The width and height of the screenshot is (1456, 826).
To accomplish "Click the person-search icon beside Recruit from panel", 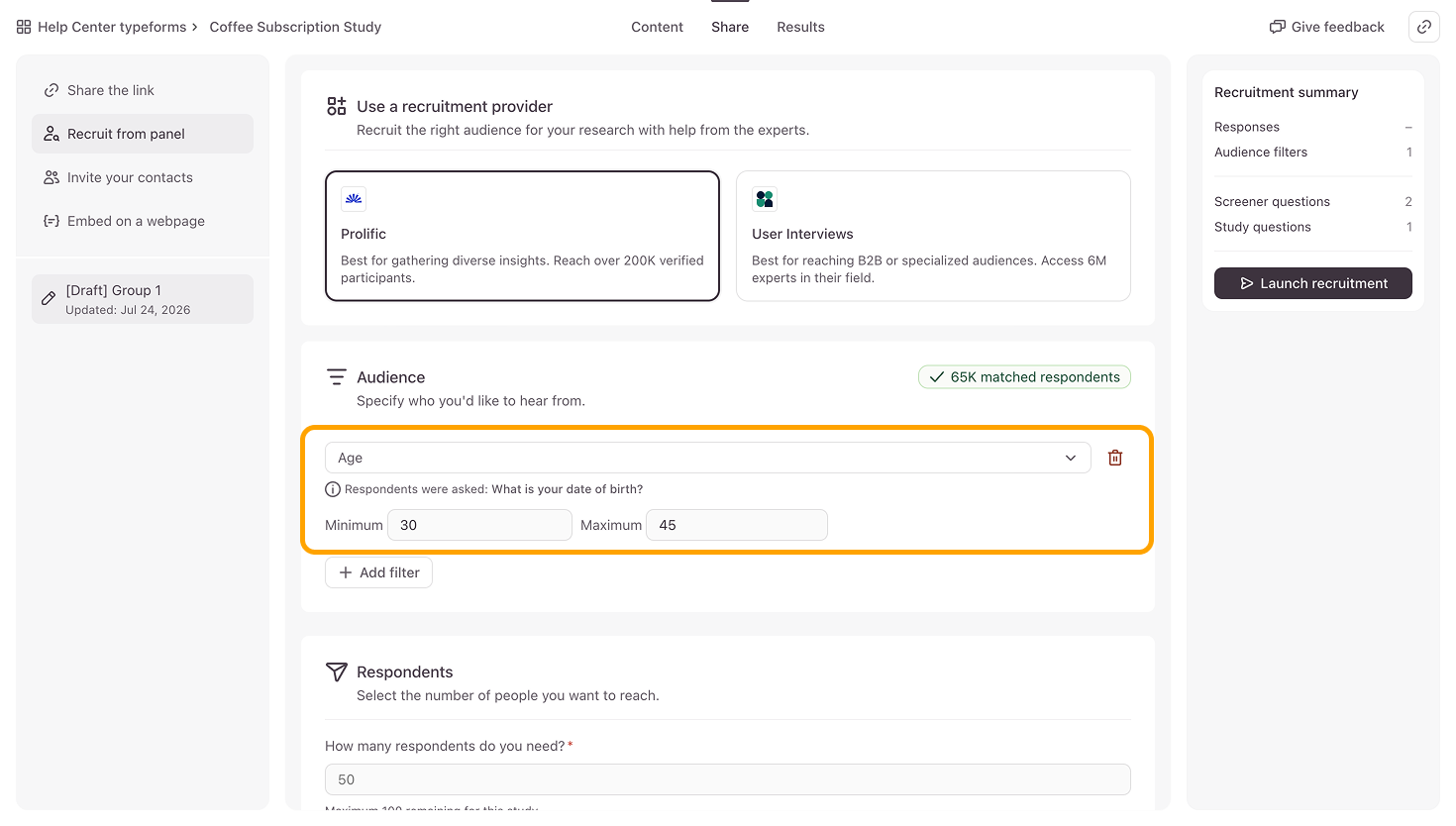I will tap(52, 134).
